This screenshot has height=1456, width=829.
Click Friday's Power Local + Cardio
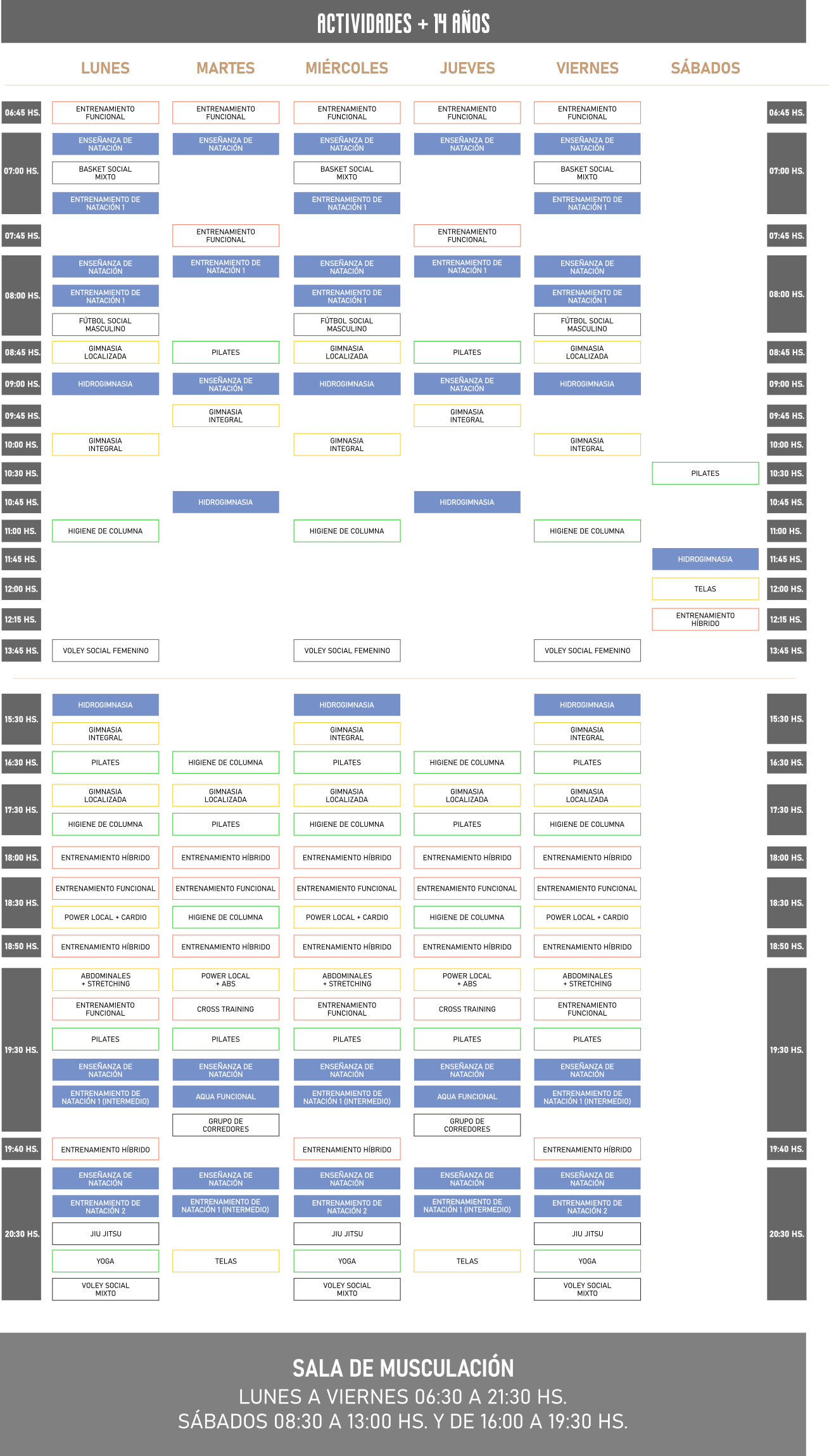pyautogui.click(x=587, y=917)
